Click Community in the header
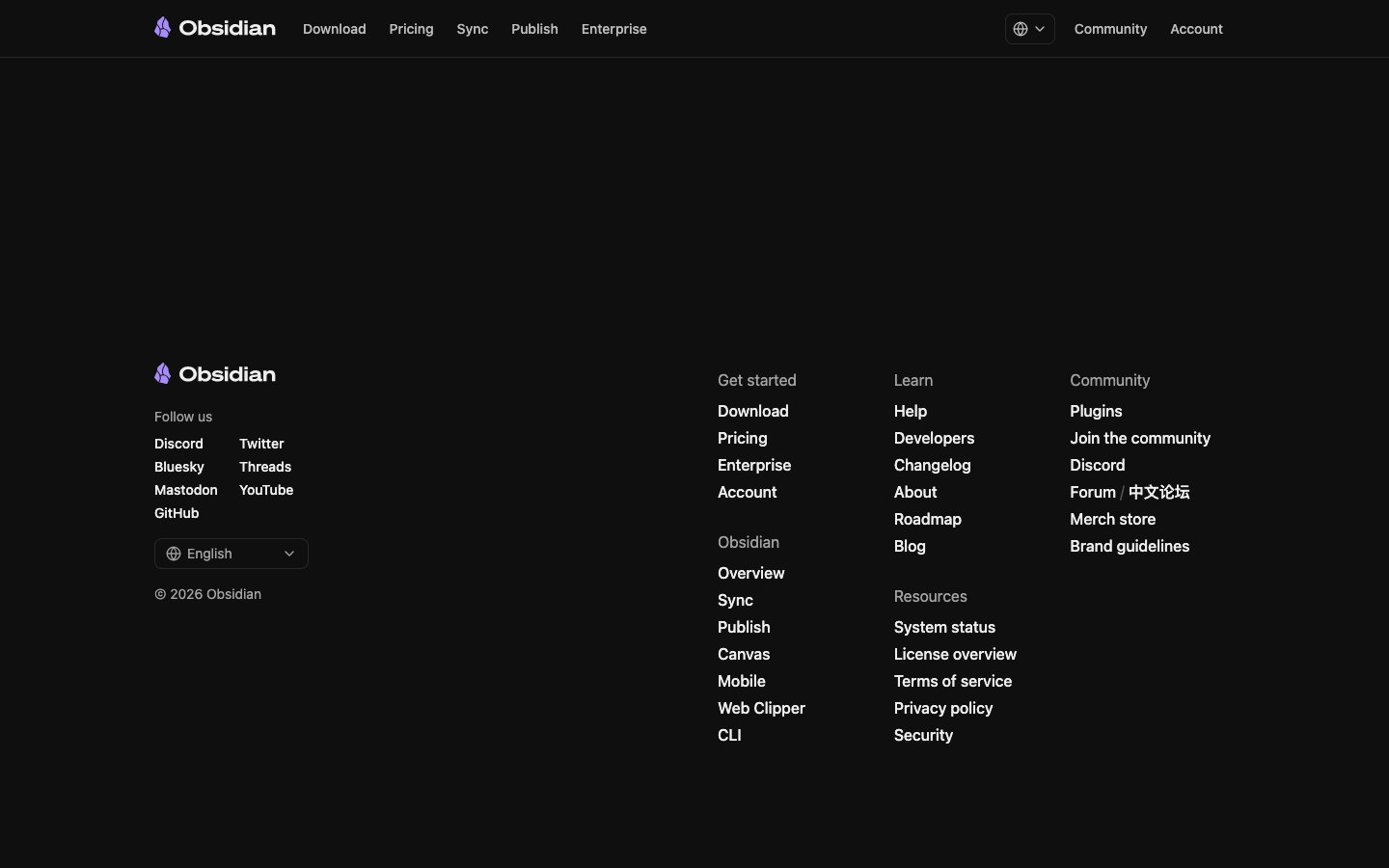This screenshot has height=868, width=1389. [1110, 29]
